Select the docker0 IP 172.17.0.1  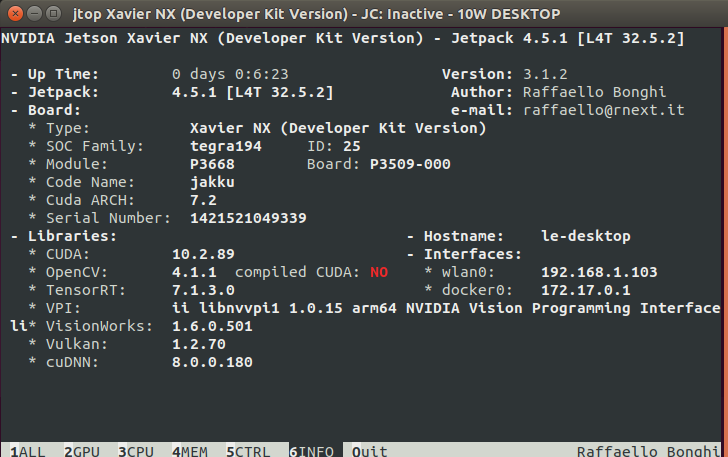[585, 290]
